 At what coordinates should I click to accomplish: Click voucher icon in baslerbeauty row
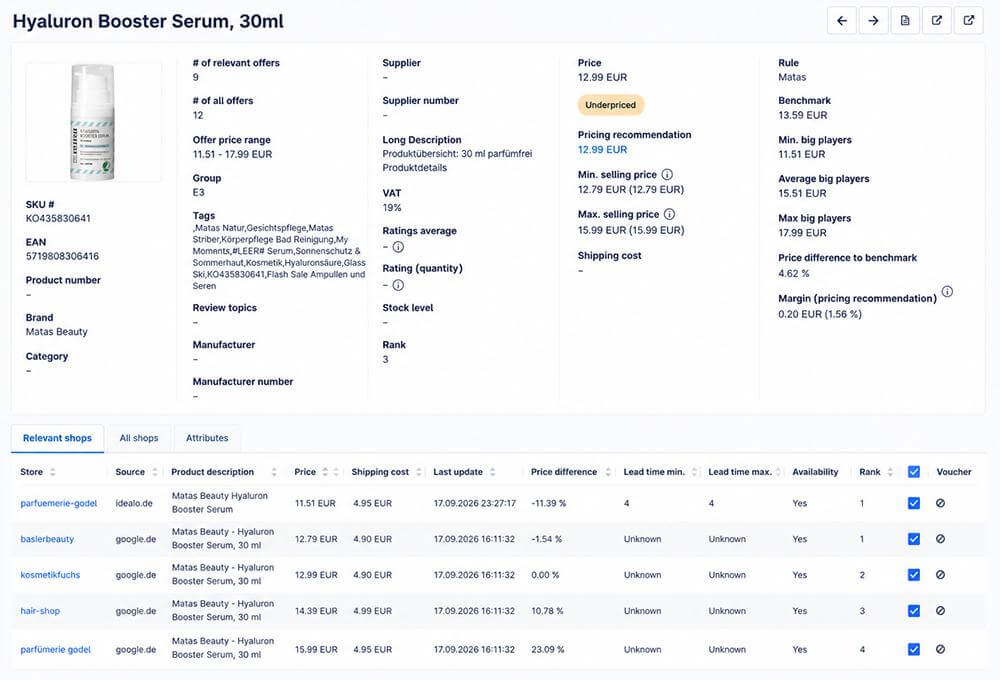click(x=940, y=539)
